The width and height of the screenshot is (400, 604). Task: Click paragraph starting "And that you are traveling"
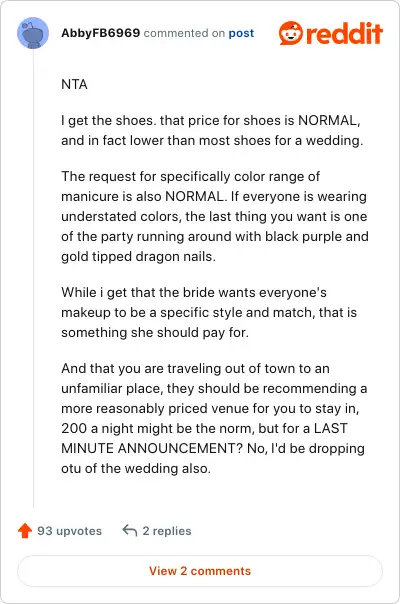pos(214,418)
